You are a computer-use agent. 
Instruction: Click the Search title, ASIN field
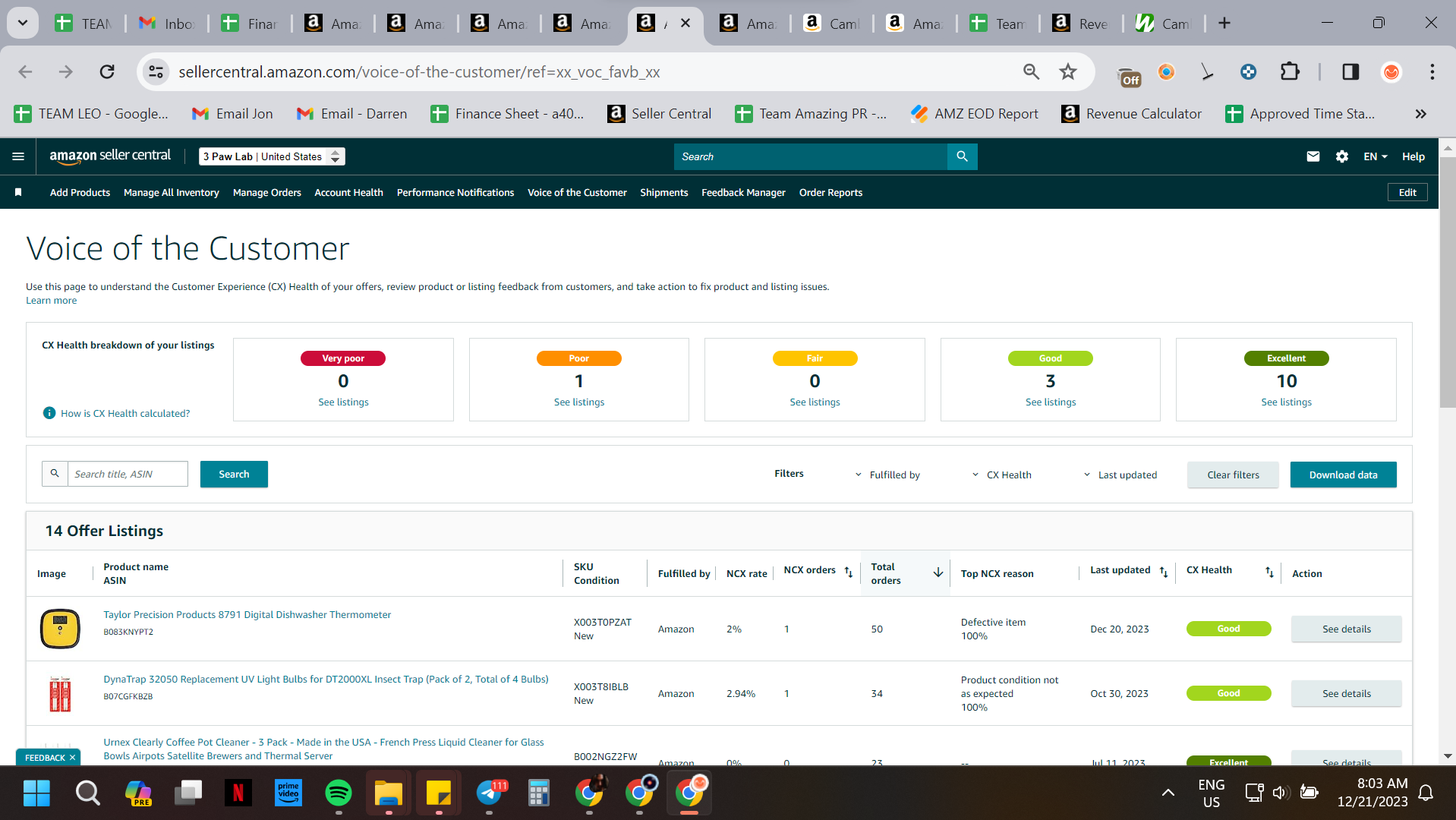pos(128,474)
